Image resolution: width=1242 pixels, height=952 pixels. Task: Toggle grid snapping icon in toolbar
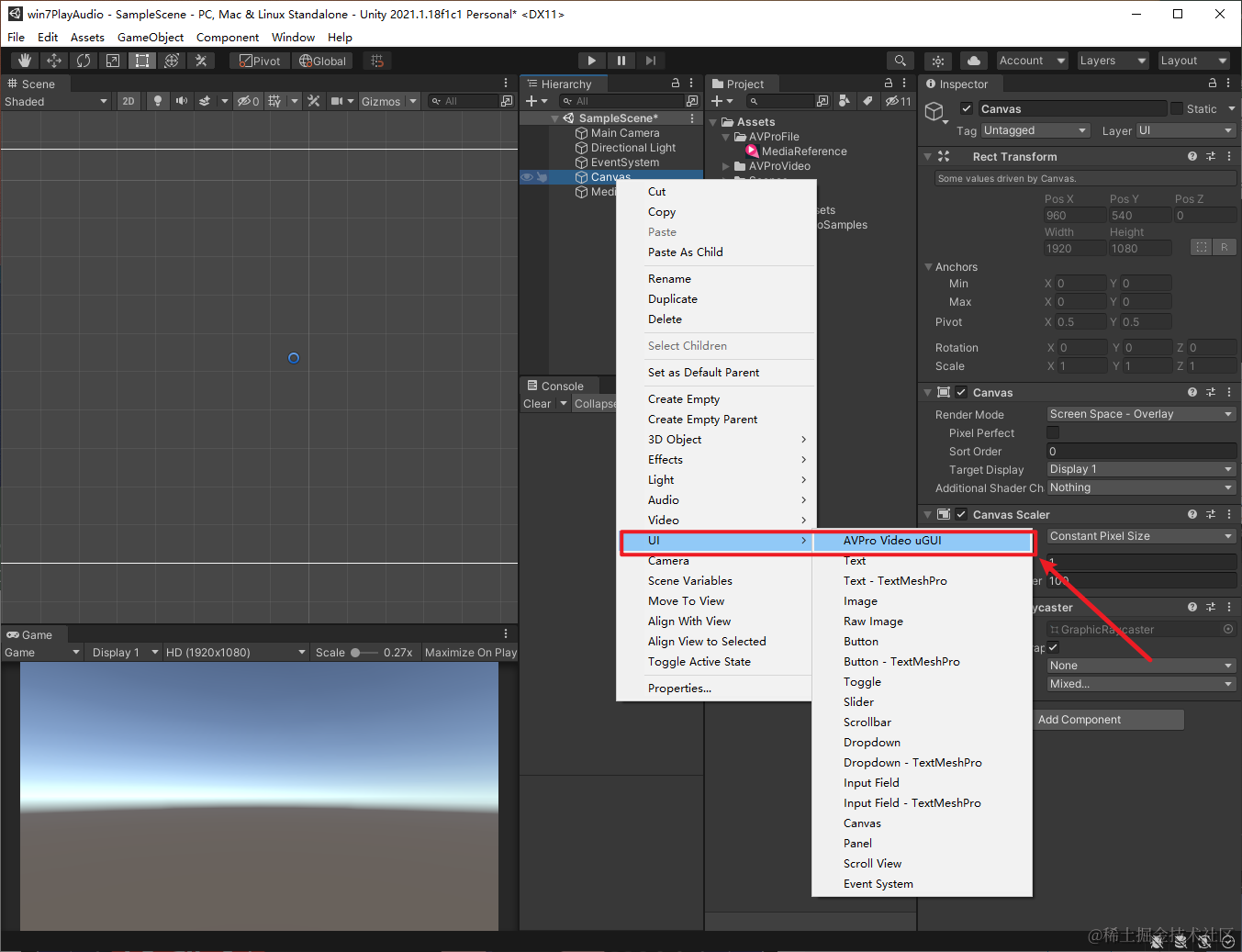[376, 61]
